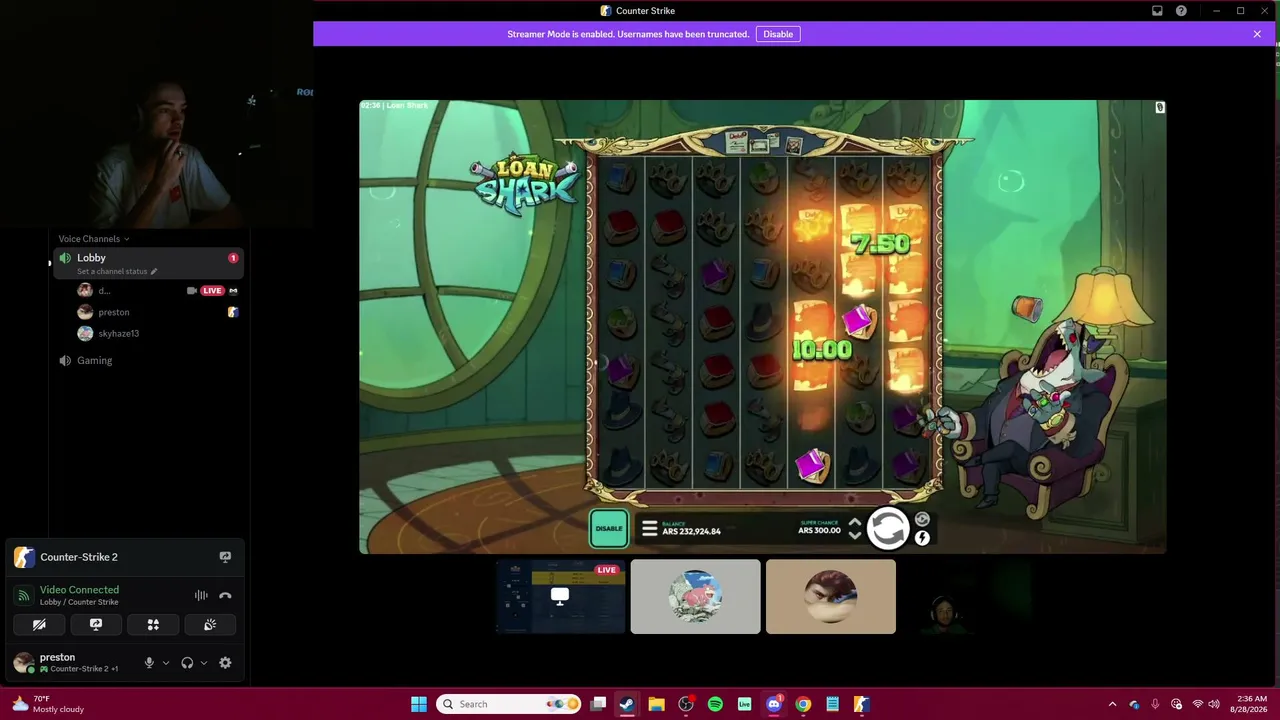Viewport: 1280px width, 720px height.
Task: Open Counter-Strike 2 from the taskbar
Action: pyautogui.click(x=861, y=704)
